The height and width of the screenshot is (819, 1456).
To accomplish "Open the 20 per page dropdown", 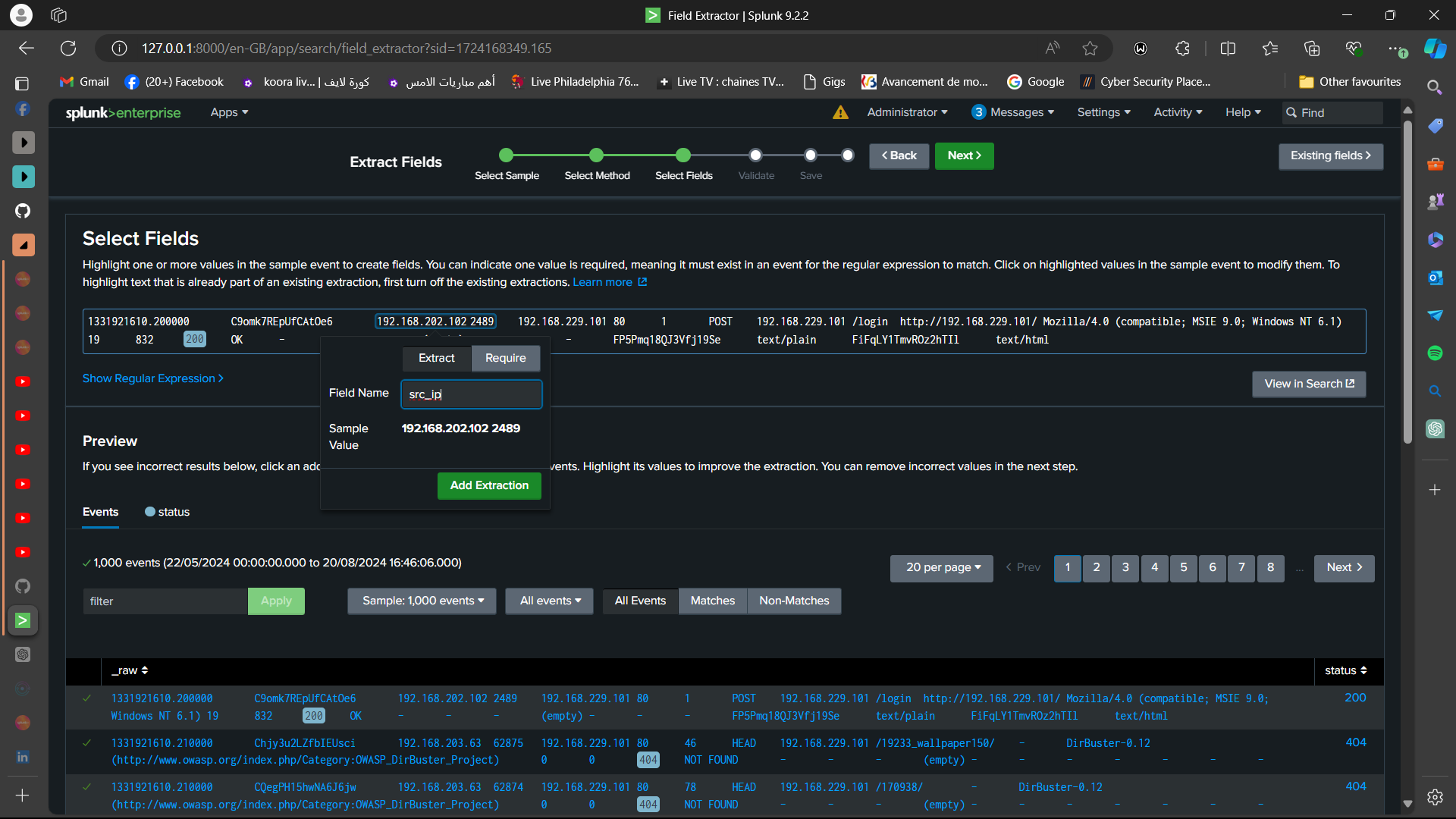I will [x=942, y=568].
